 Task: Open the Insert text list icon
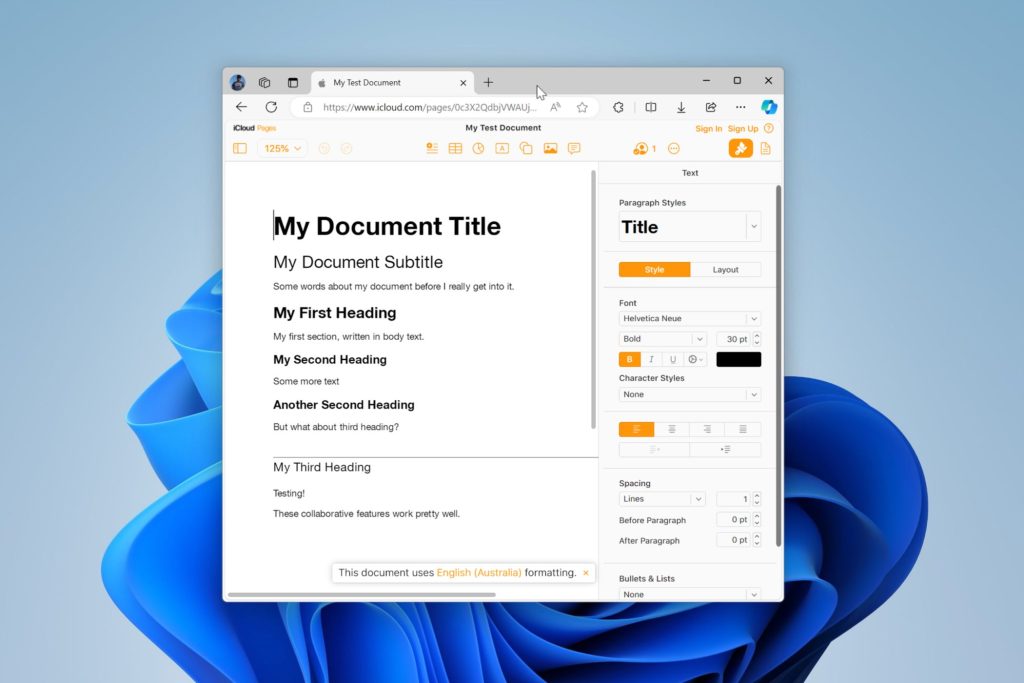[x=432, y=149]
